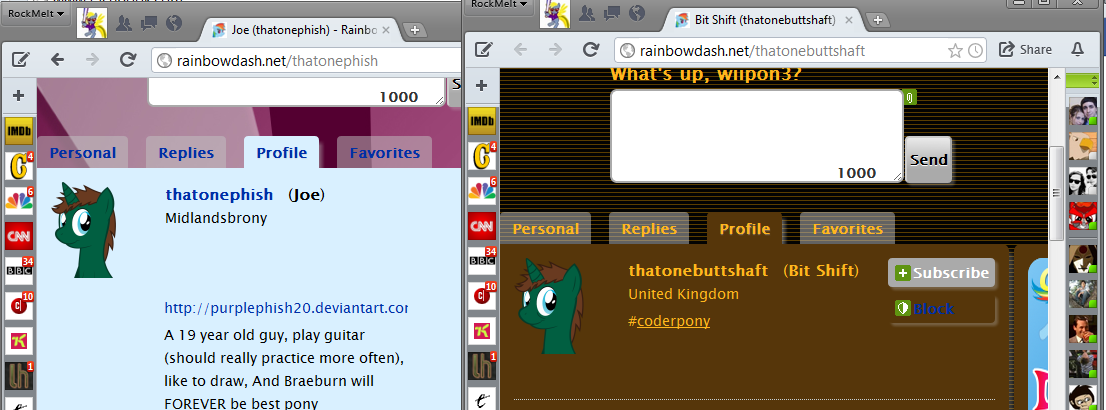Click the compose post icon in the right window

(x=483, y=49)
